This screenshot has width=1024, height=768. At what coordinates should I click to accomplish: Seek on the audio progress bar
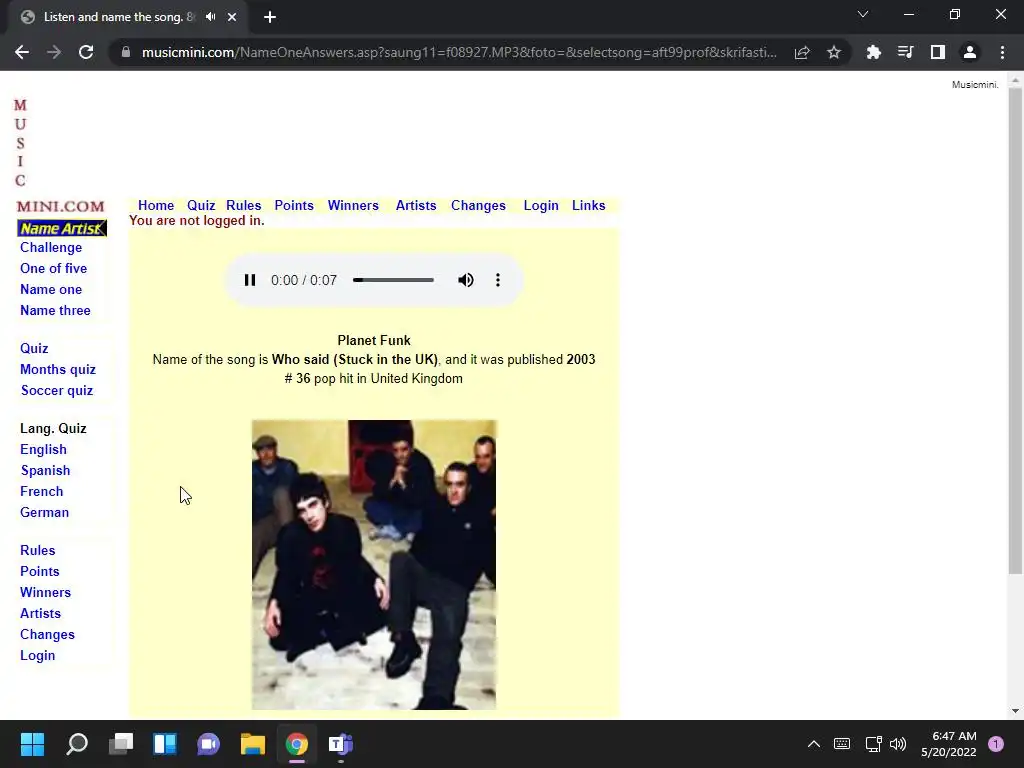(393, 280)
